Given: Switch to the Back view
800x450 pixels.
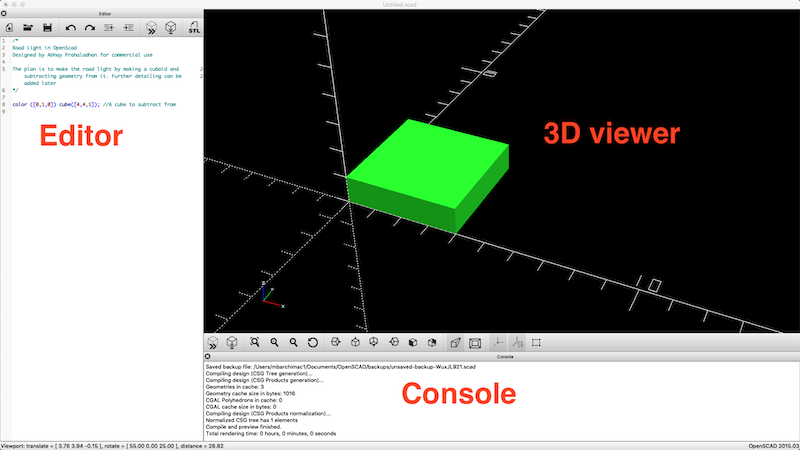Looking at the screenshot, I should 432,342.
